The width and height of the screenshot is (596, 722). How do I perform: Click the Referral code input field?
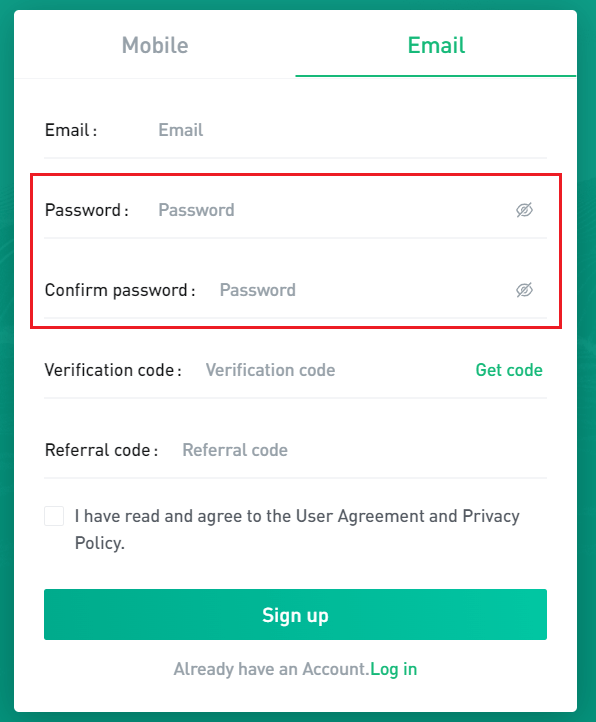click(x=364, y=450)
